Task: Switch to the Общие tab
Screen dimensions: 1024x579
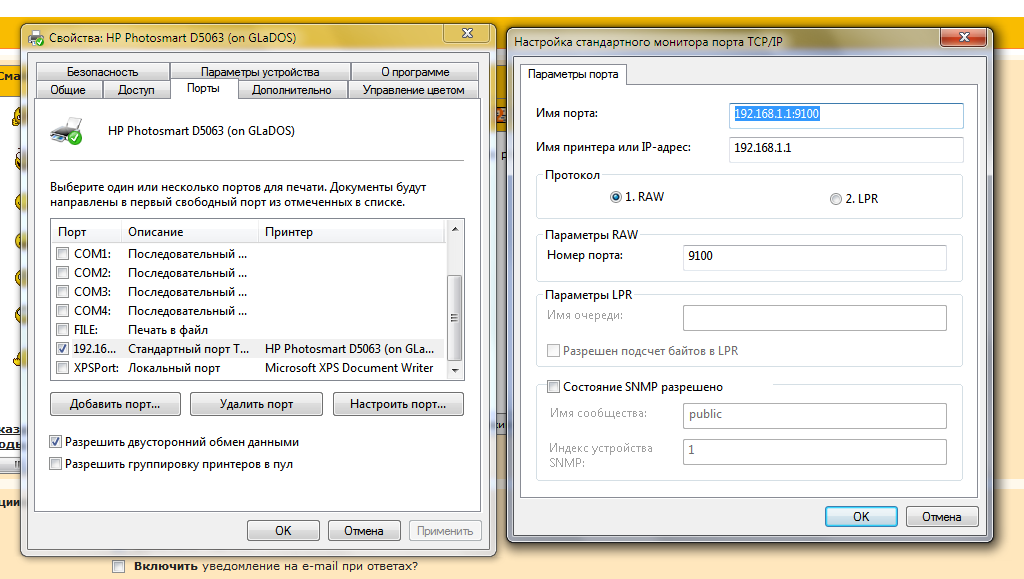Action: [x=69, y=90]
